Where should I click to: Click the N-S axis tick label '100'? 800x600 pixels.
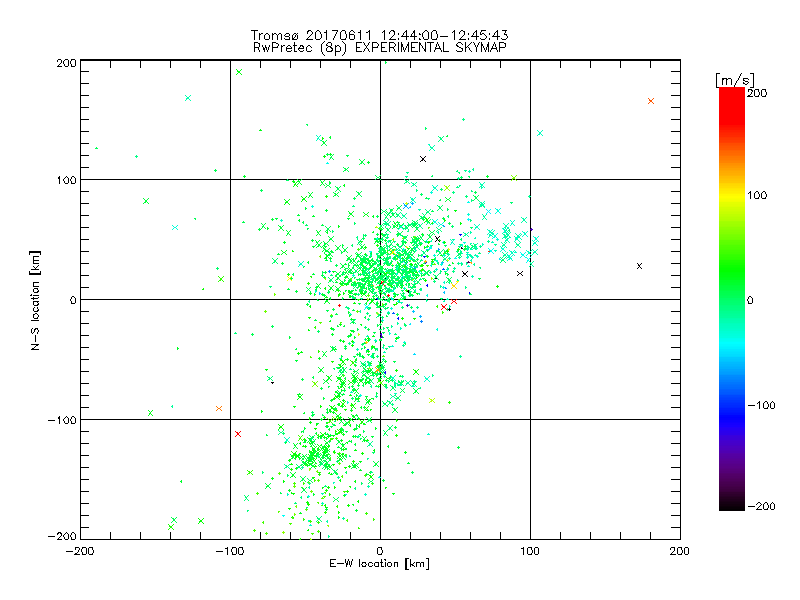coord(66,180)
